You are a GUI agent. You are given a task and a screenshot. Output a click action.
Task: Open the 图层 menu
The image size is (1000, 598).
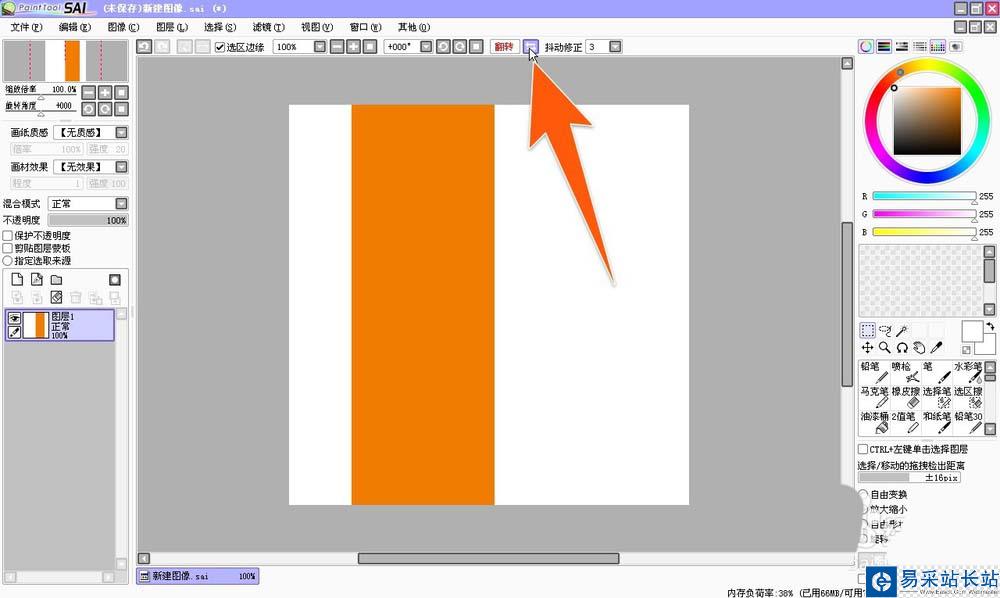click(172, 27)
